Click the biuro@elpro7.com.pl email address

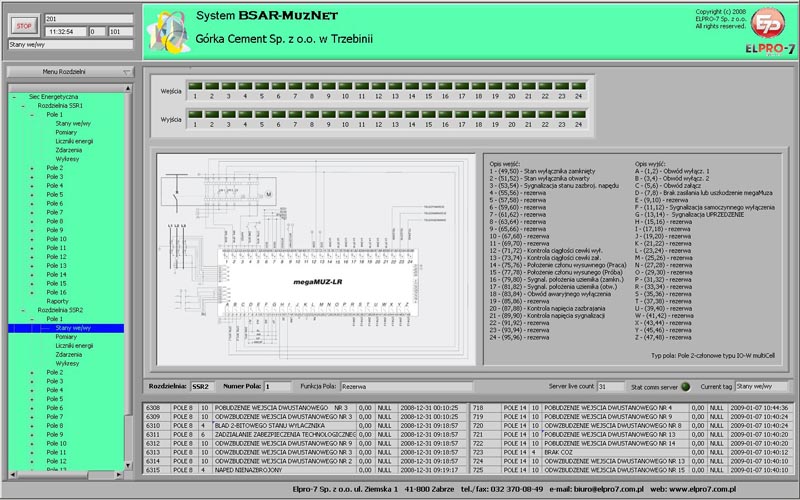[x=608, y=489]
